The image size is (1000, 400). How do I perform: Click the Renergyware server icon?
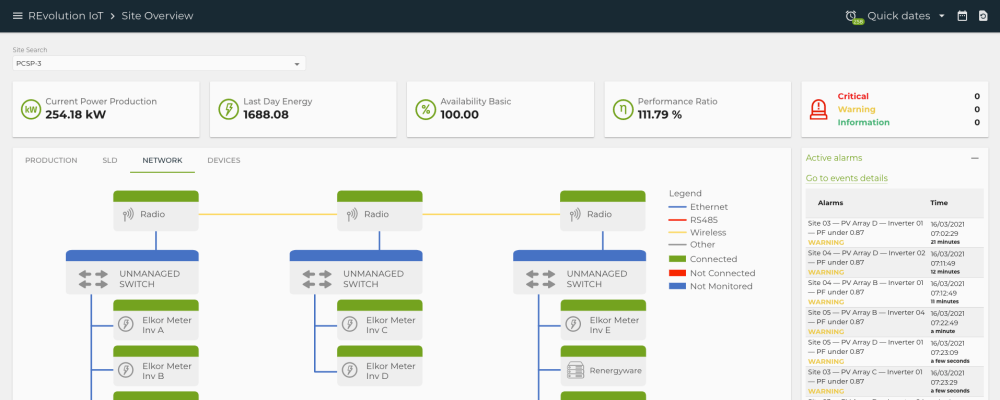click(574, 369)
